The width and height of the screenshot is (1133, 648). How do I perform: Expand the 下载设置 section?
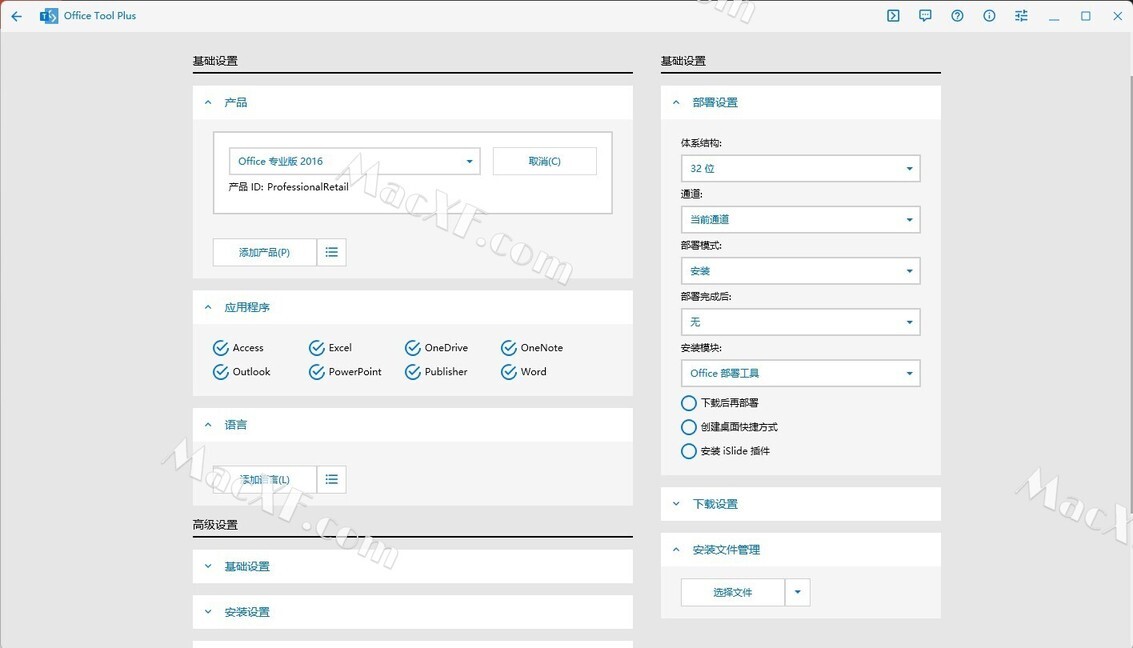801,504
